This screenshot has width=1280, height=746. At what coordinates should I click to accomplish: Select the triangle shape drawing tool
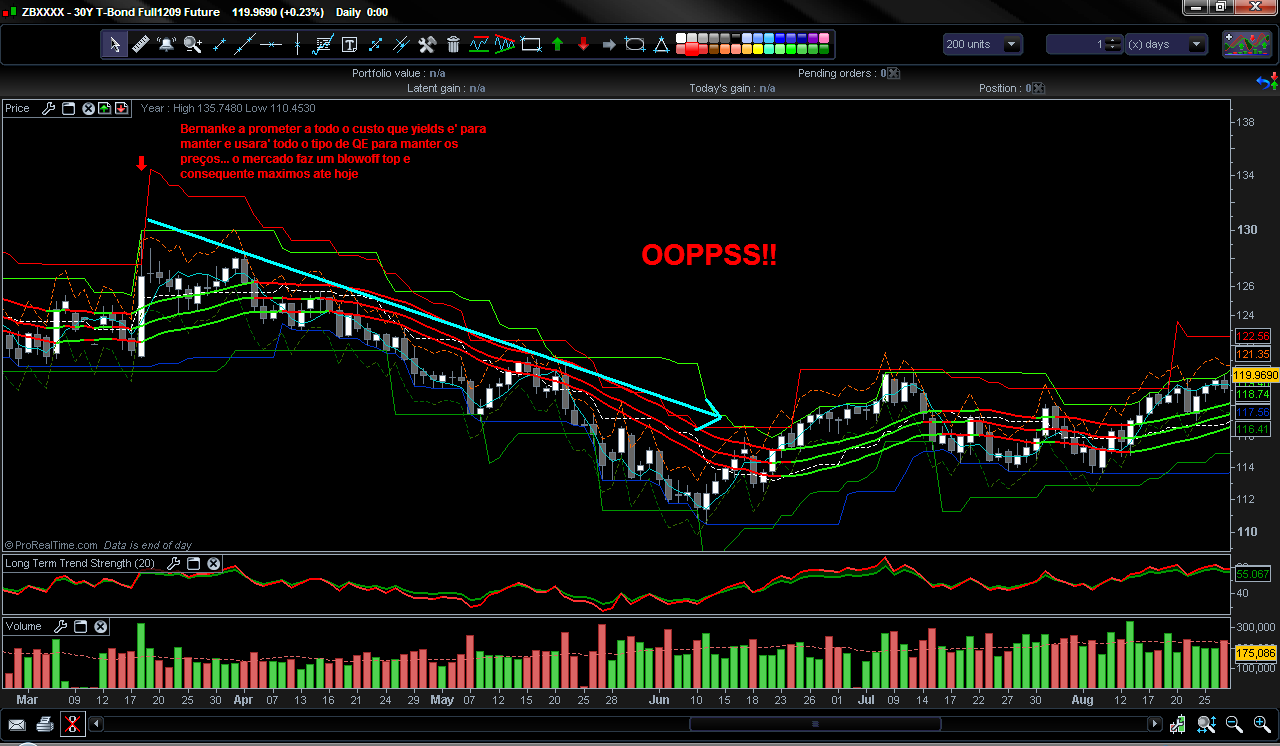click(661, 44)
